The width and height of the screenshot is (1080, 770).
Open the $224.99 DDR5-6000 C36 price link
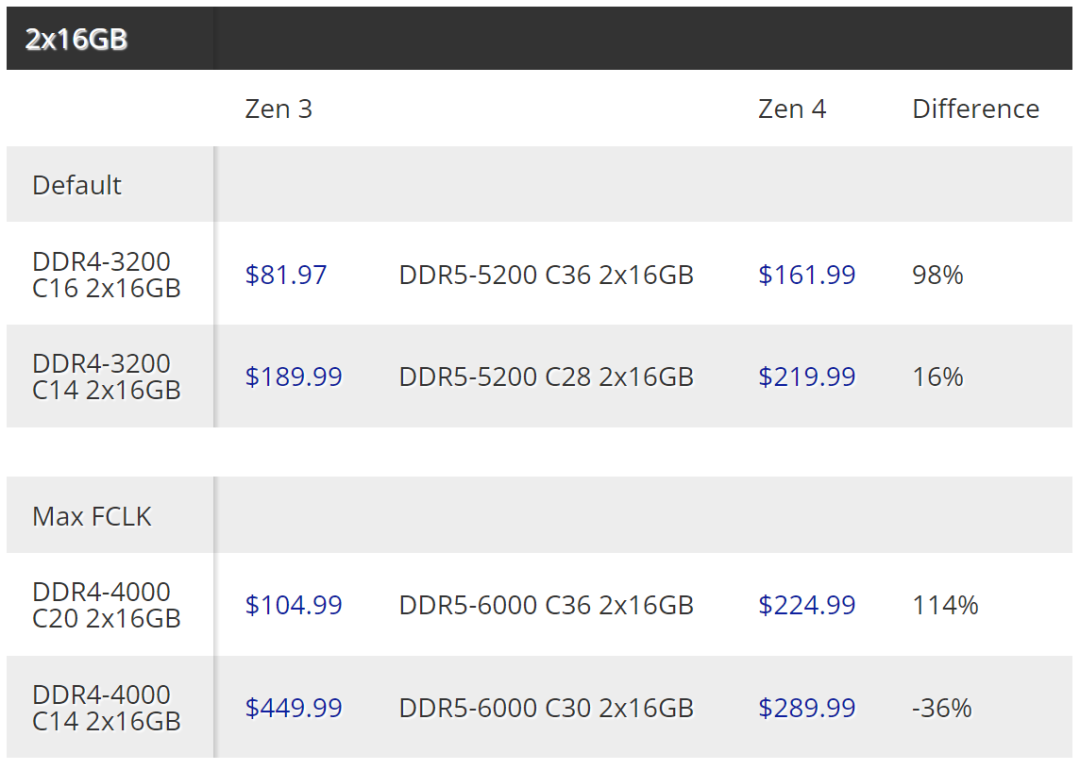pos(807,605)
